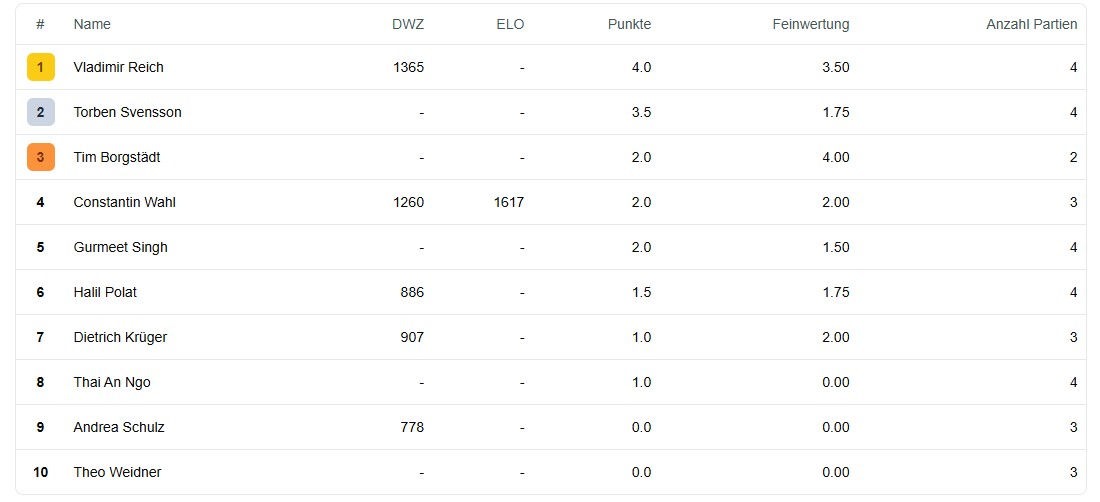Sort by the Name column header

tap(92, 24)
